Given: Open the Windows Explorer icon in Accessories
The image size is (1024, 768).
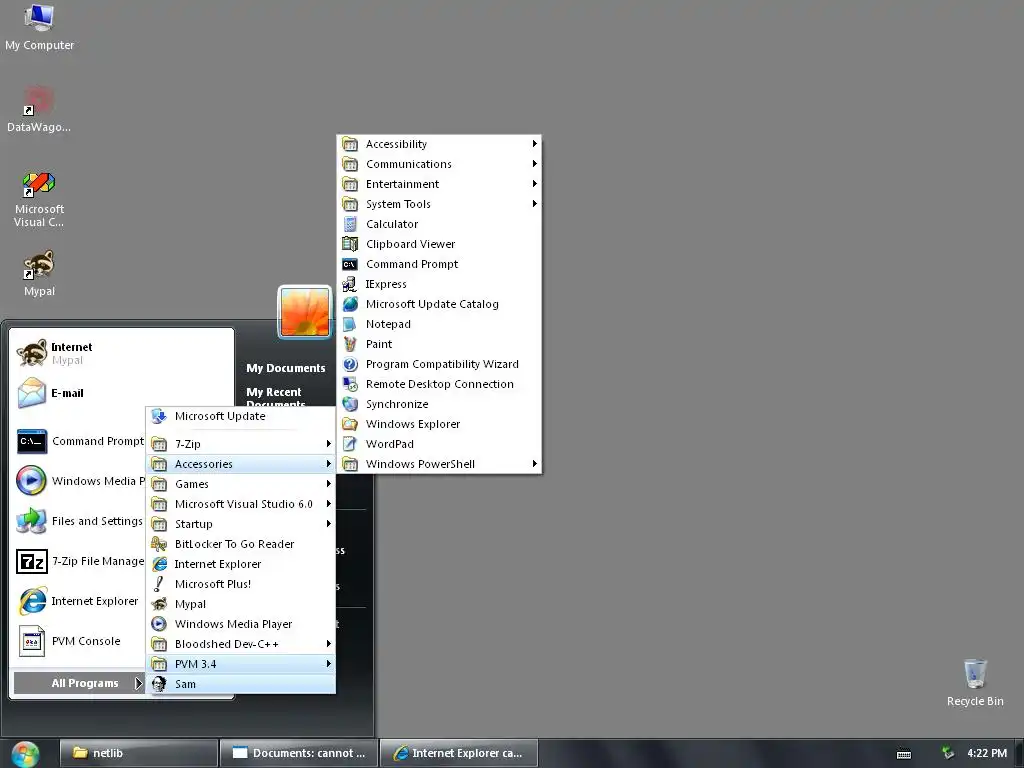Looking at the screenshot, I should point(350,424).
